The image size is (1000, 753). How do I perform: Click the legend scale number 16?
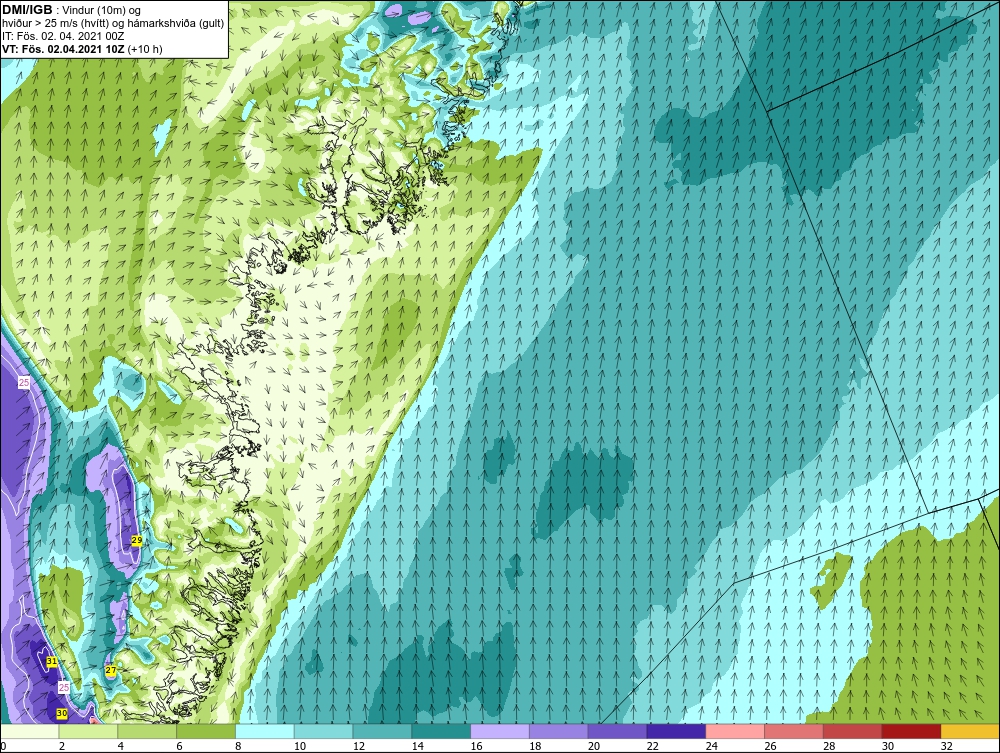click(476, 746)
